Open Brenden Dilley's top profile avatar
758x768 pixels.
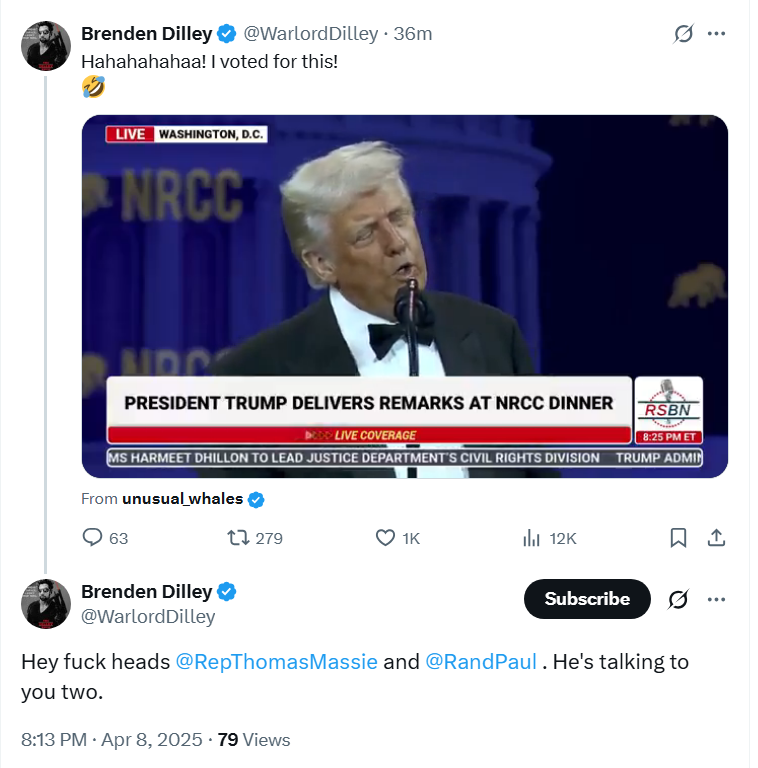(x=46, y=46)
